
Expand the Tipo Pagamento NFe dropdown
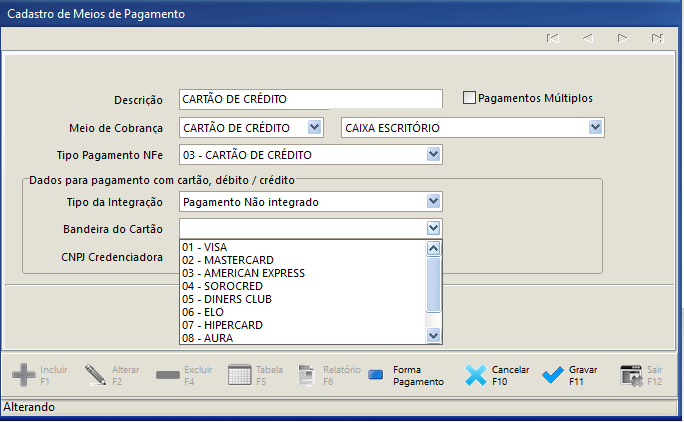(433, 154)
